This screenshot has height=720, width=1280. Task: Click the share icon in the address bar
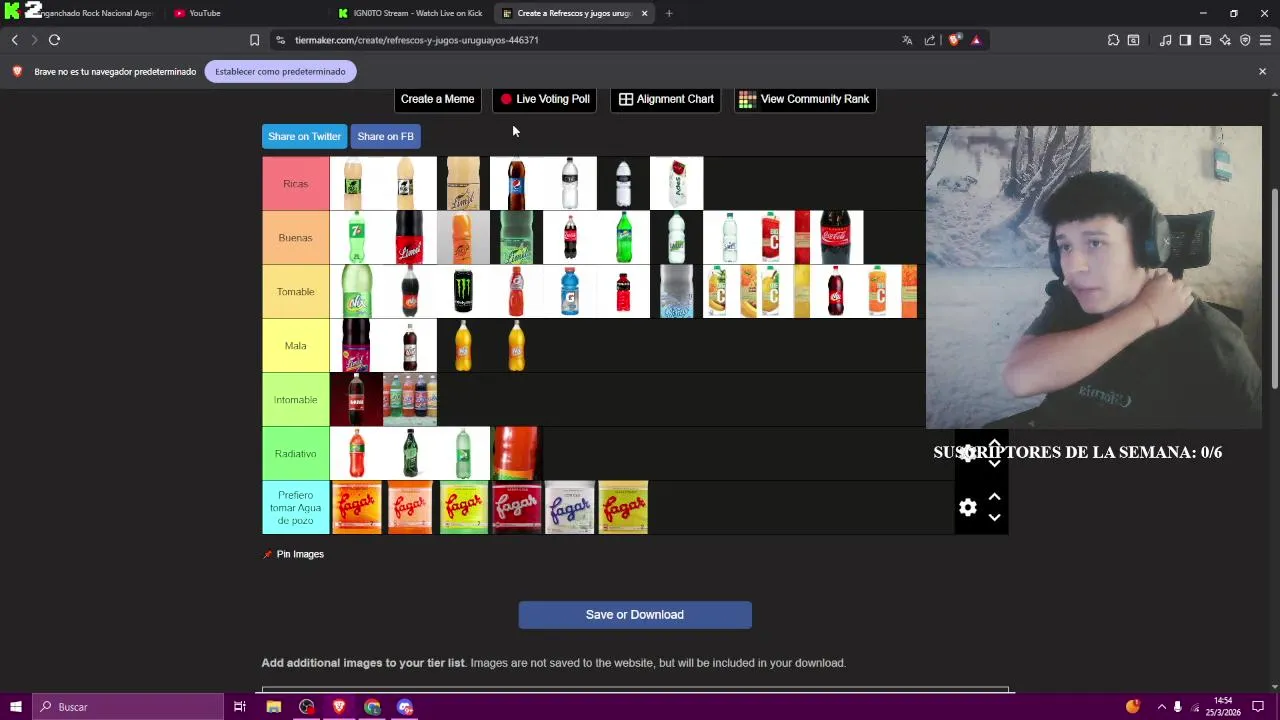coord(930,40)
